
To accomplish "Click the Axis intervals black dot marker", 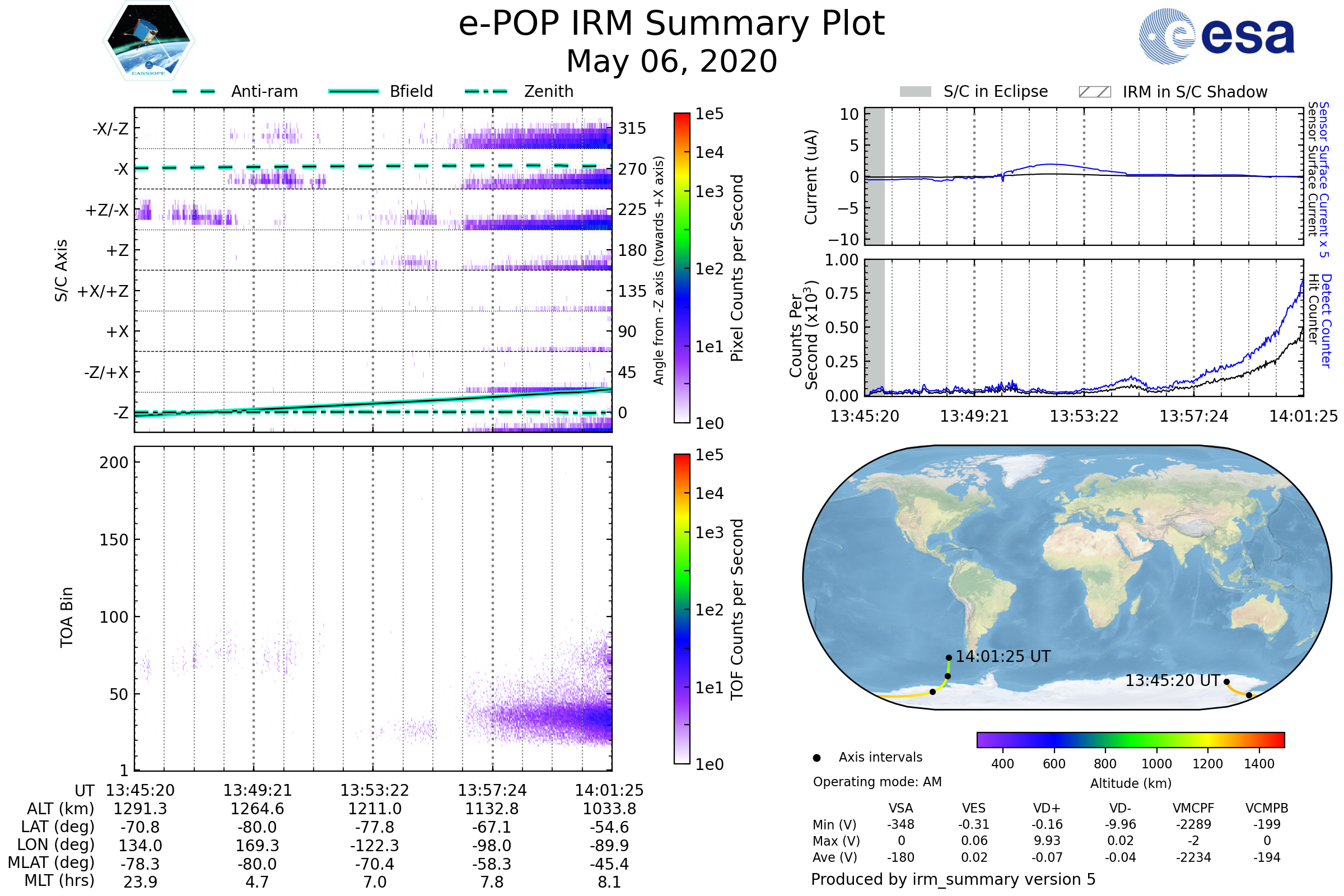I will [x=816, y=758].
